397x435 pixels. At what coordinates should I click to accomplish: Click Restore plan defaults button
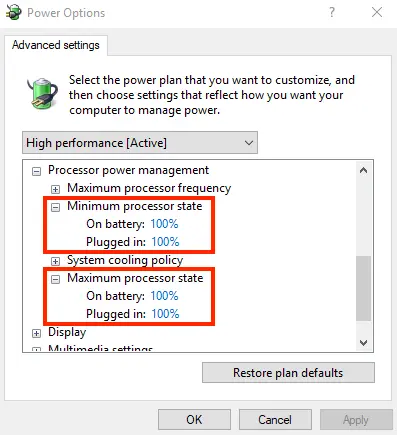point(288,373)
